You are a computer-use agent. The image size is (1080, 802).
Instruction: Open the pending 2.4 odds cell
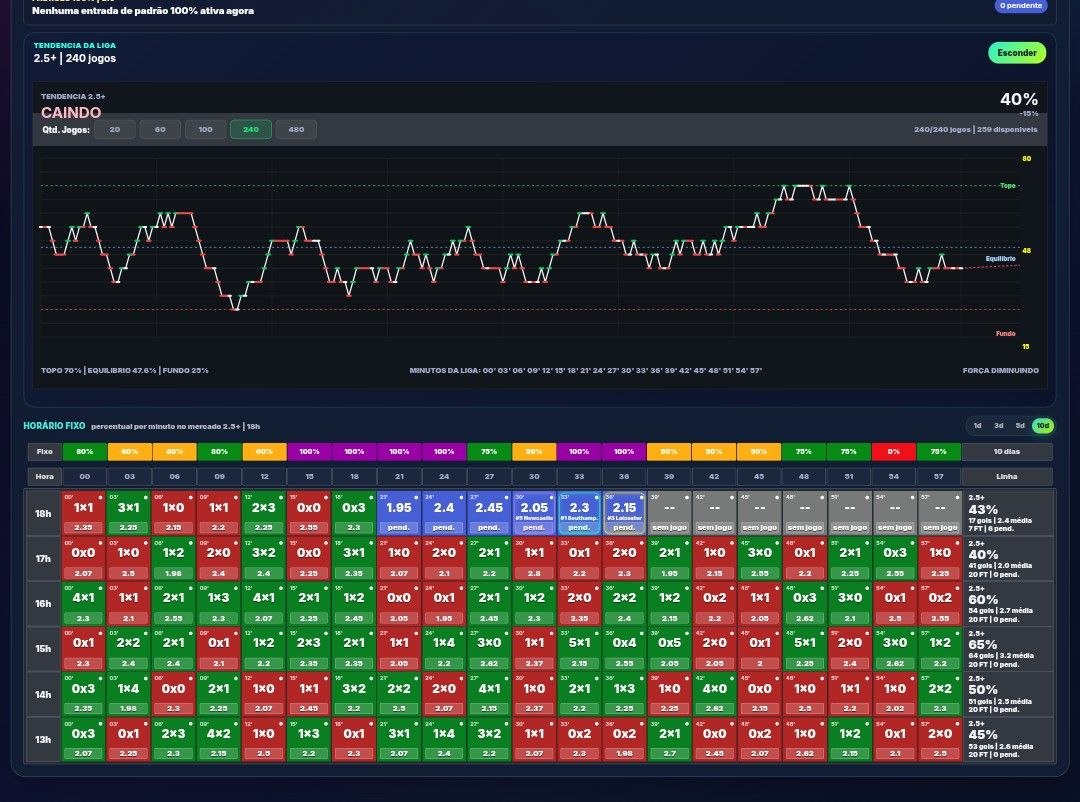pyautogui.click(x=444, y=513)
